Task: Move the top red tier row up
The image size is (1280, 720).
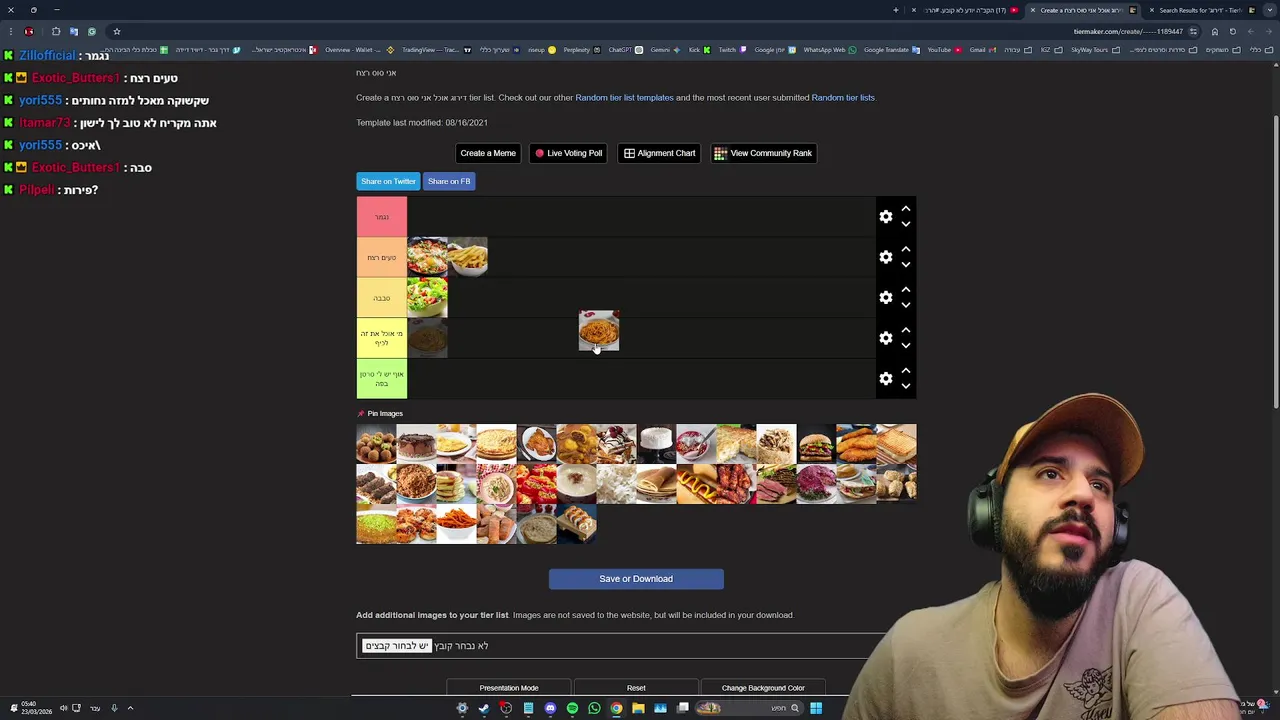Action: tap(905, 209)
